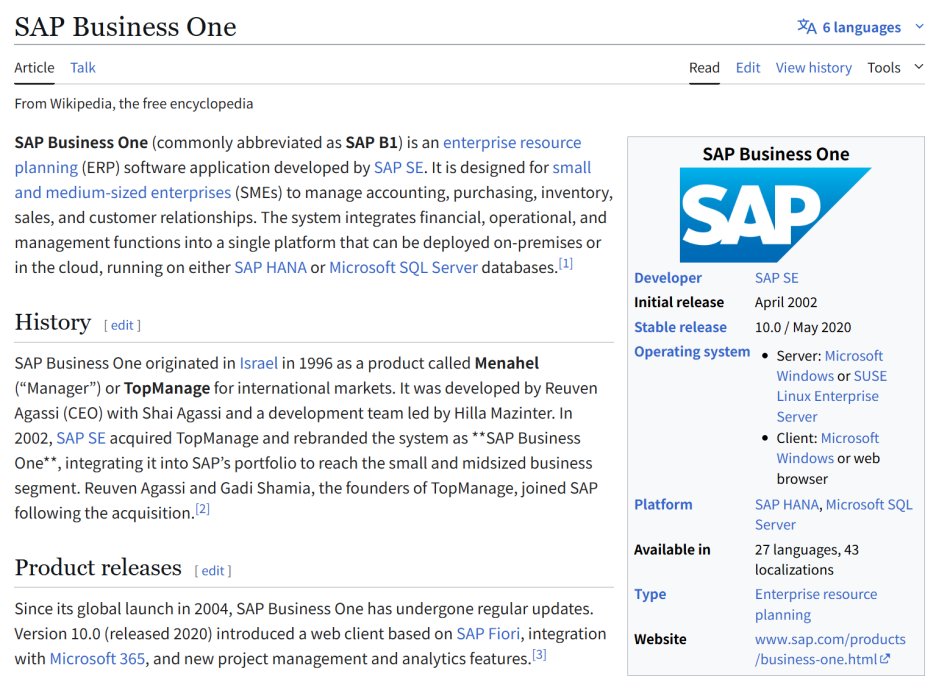Expand the languages chevron arrow
The height and width of the screenshot is (688, 936).
point(919,27)
